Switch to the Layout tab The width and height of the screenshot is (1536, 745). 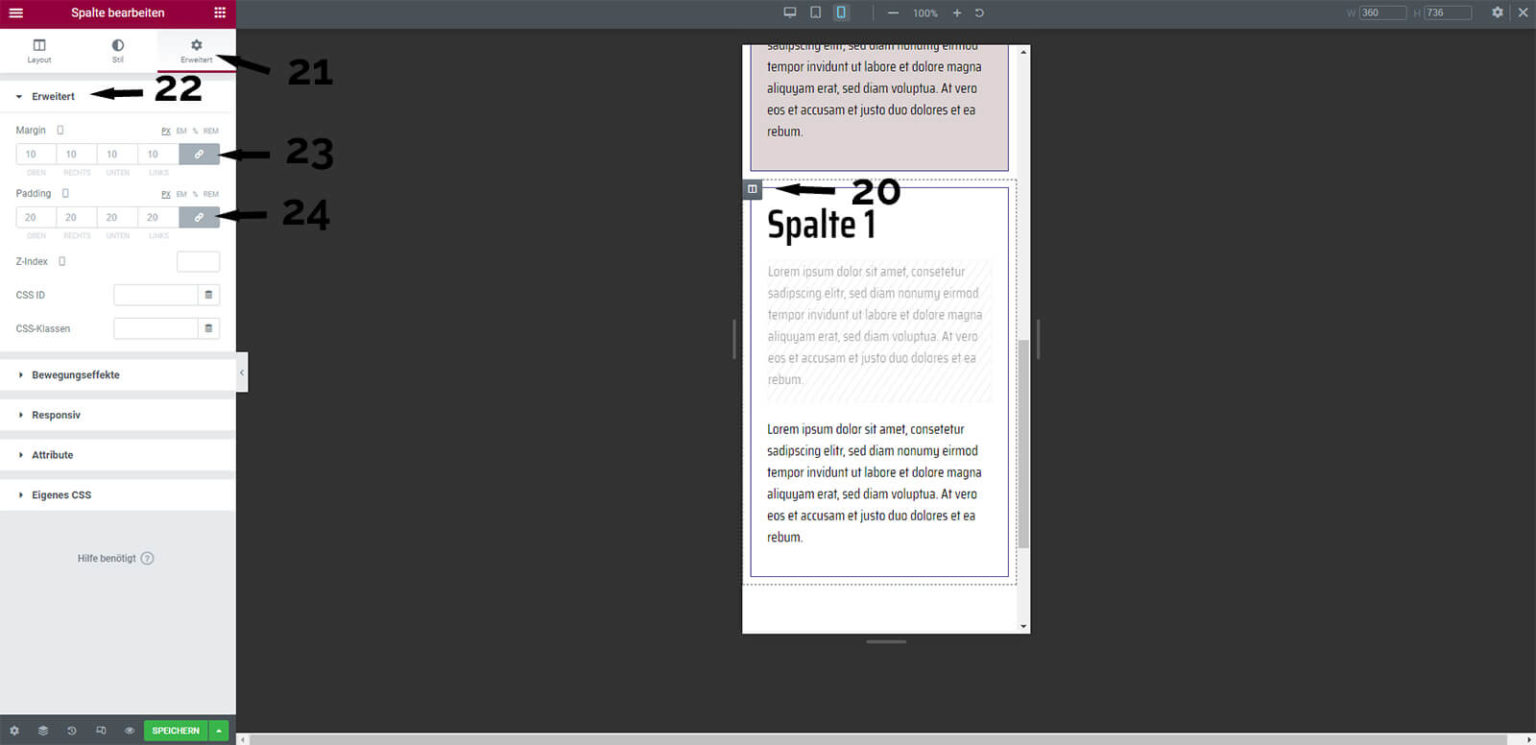pyautogui.click(x=39, y=52)
